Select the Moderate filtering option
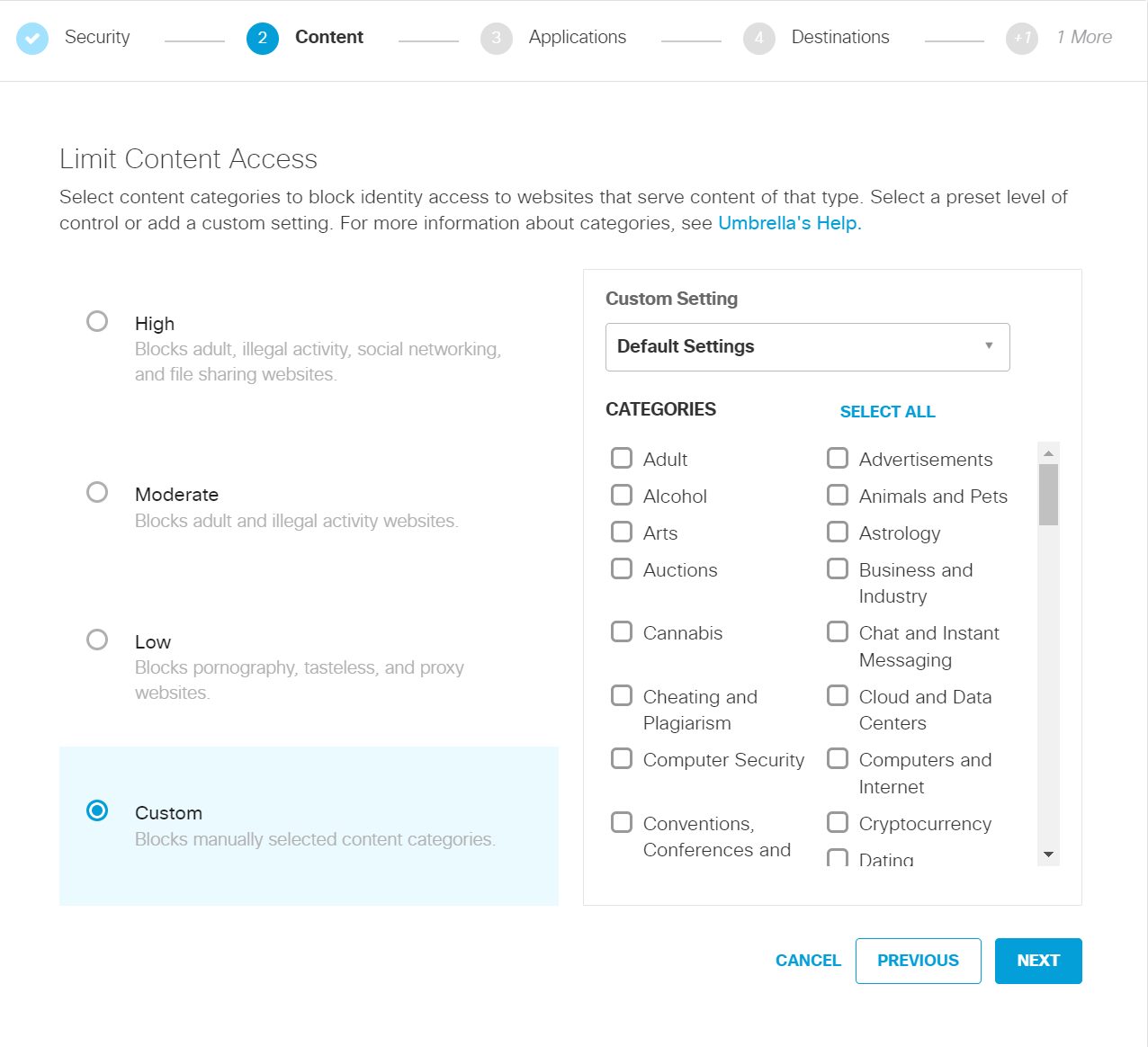Screen dimensions: 1148x1047 click(x=96, y=491)
